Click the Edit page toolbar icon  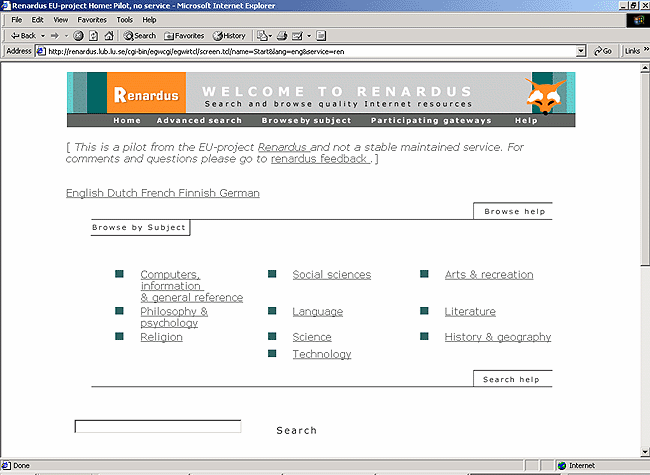click(x=297, y=36)
